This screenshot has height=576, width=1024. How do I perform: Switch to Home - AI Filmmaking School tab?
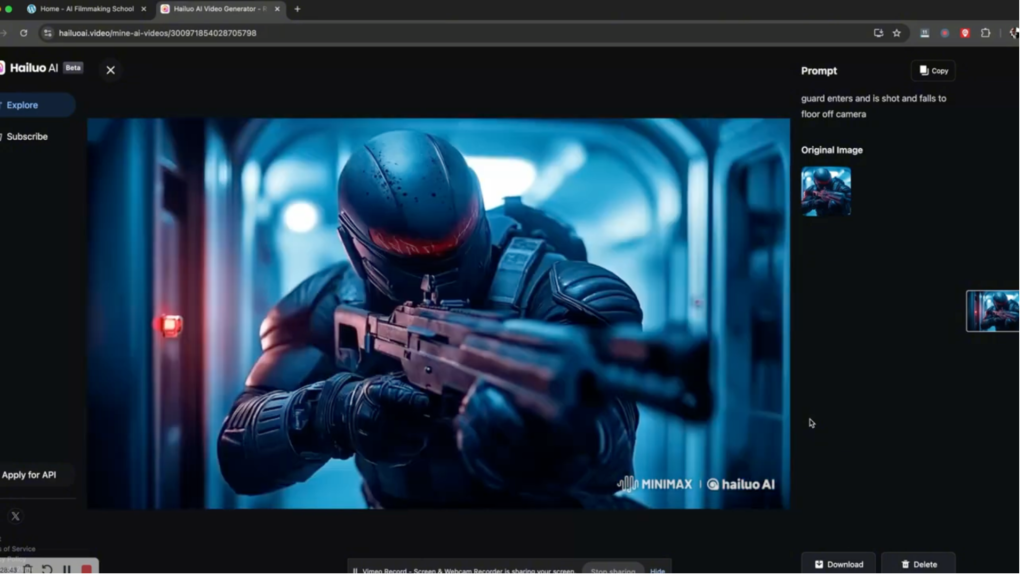point(85,9)
